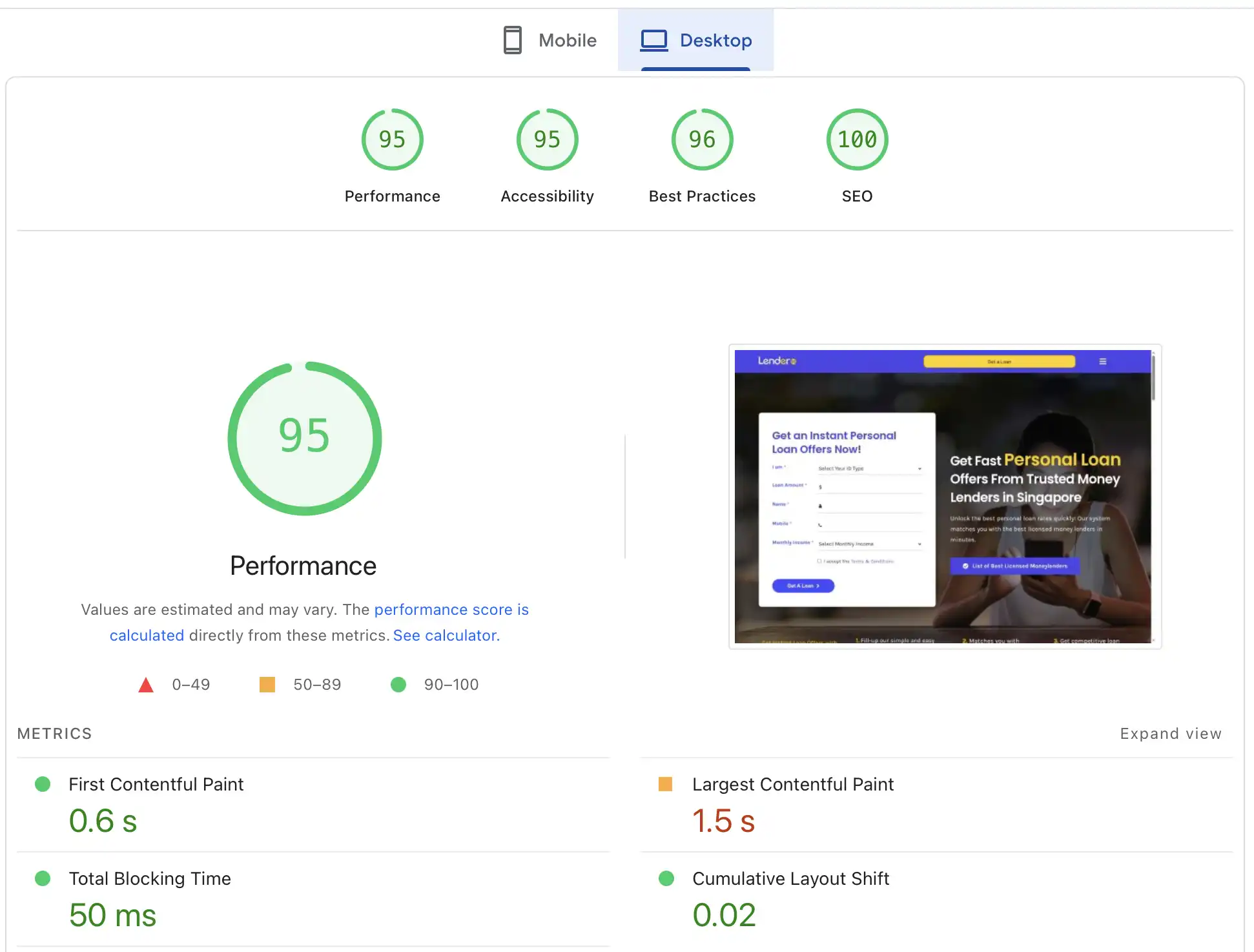1254x952 pixels.
Task: Click the SEO 100 score gauge
Action: point(857,140)
